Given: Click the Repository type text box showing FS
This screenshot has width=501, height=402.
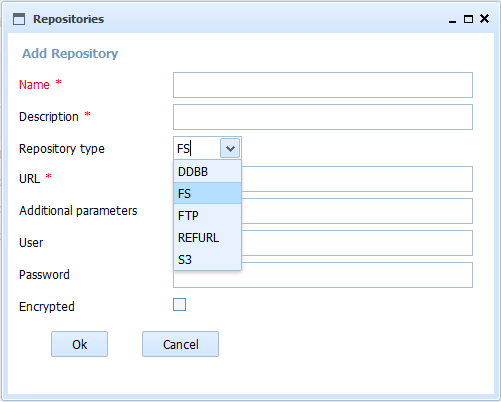Looking at the screenshot, I should pyautogui.click(x=197, y=149).
